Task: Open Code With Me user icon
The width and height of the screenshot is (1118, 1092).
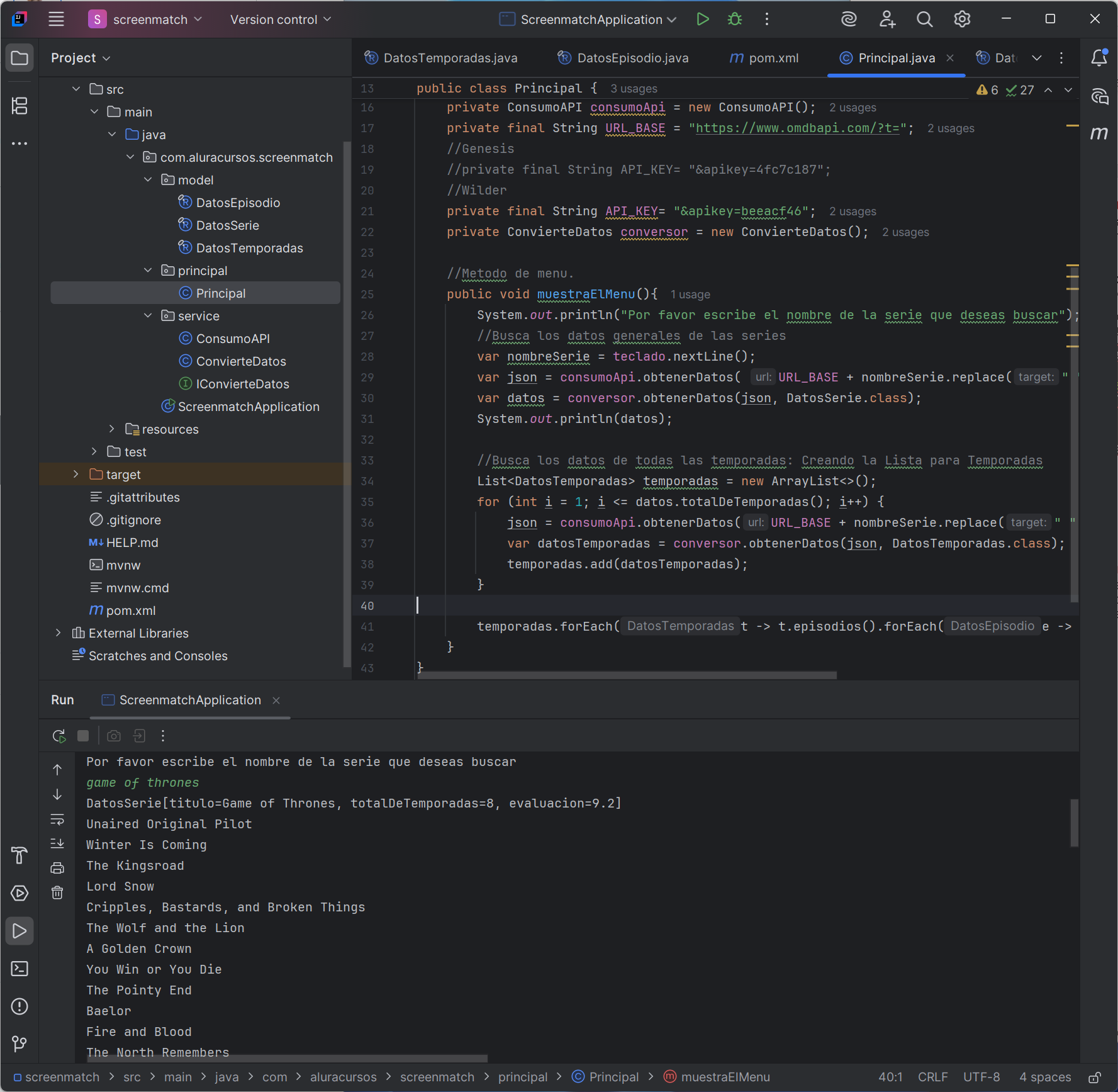Action: click(887, 20)
